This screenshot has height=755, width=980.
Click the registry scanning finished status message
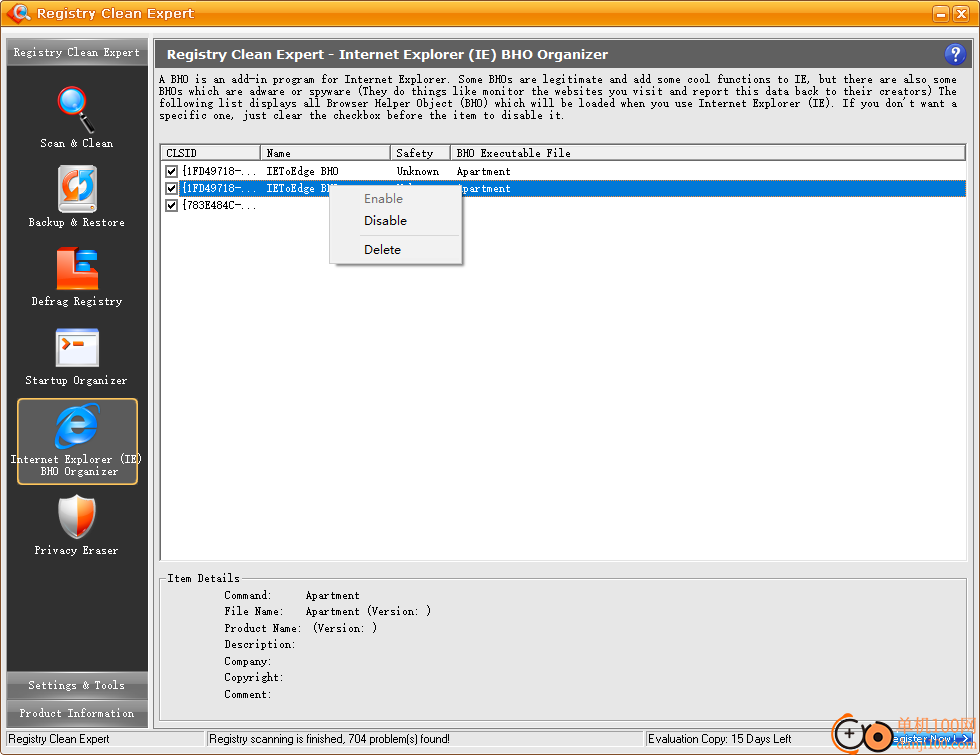pyautogui.click(x=329, y=739)
